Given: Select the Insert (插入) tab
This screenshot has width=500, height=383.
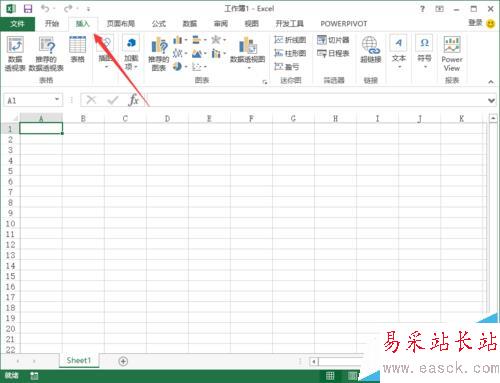Looking at the screenshot, I should click(x=83, y=24).
